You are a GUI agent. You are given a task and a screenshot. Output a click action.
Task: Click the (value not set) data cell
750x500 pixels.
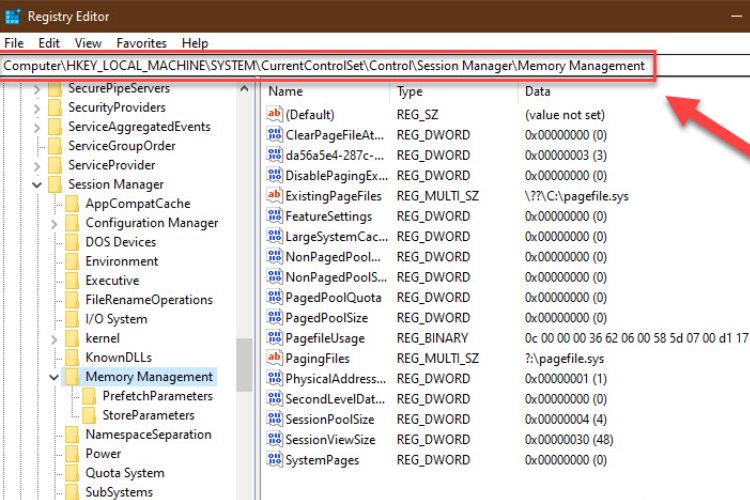tap(564, 114)
